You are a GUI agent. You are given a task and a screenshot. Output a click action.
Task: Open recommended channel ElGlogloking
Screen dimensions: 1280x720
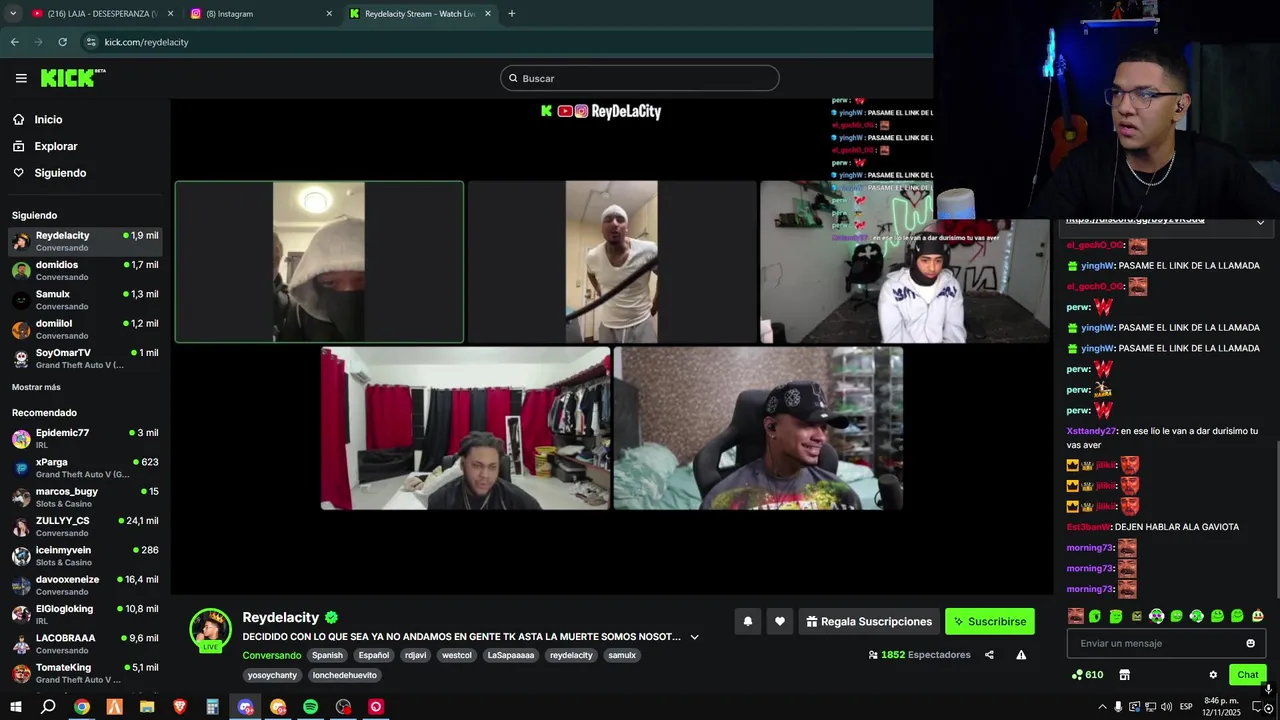click(x=85, y=614)
